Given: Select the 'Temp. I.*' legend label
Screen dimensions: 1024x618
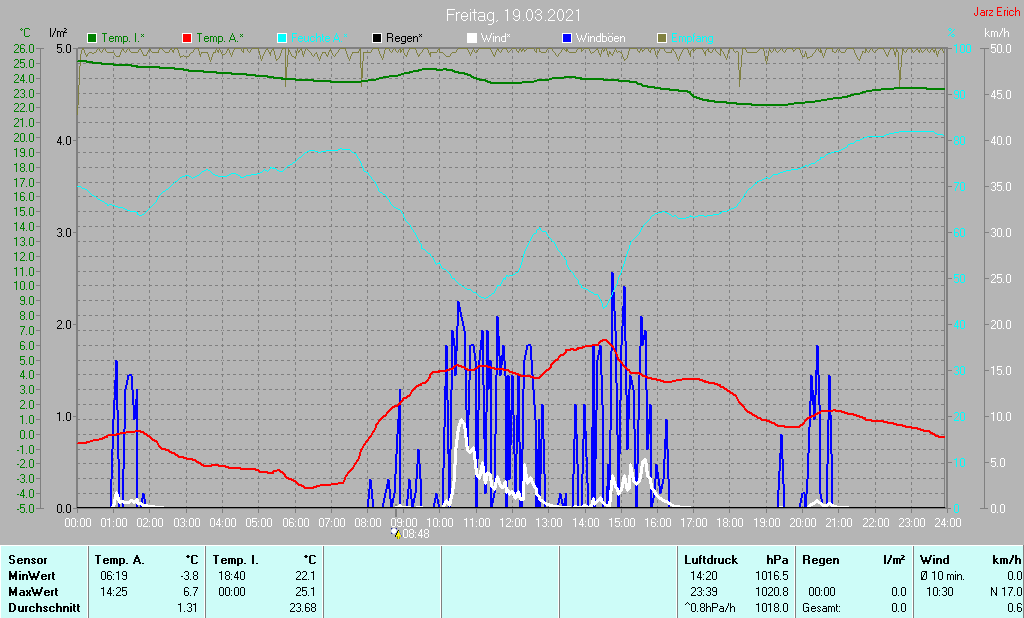Looking at the screenshot, I should point(123,39).
